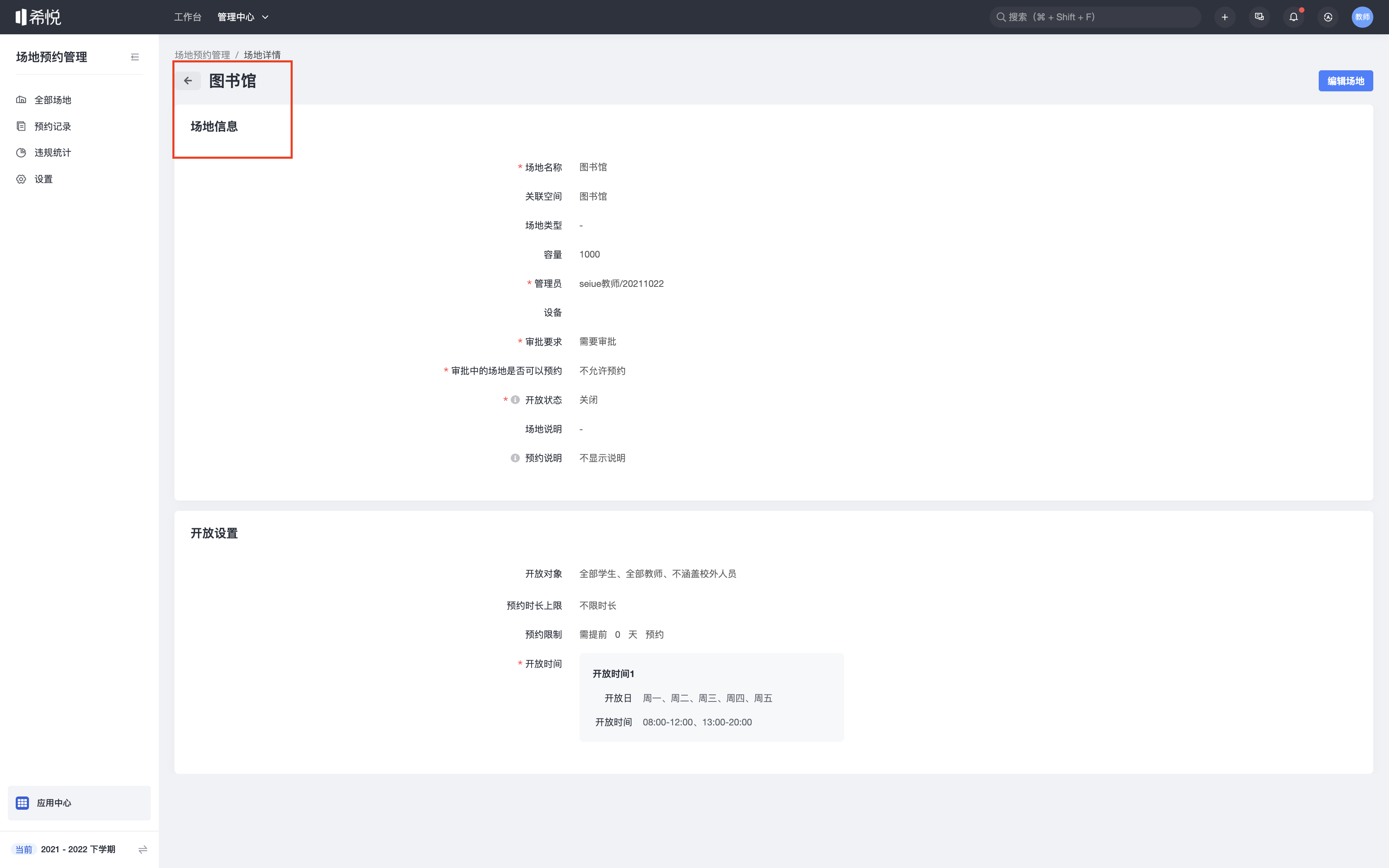Screen dimensions: 1389x868
Task: Click the circular account icon beside the bell
Action: click(1328, 17)
